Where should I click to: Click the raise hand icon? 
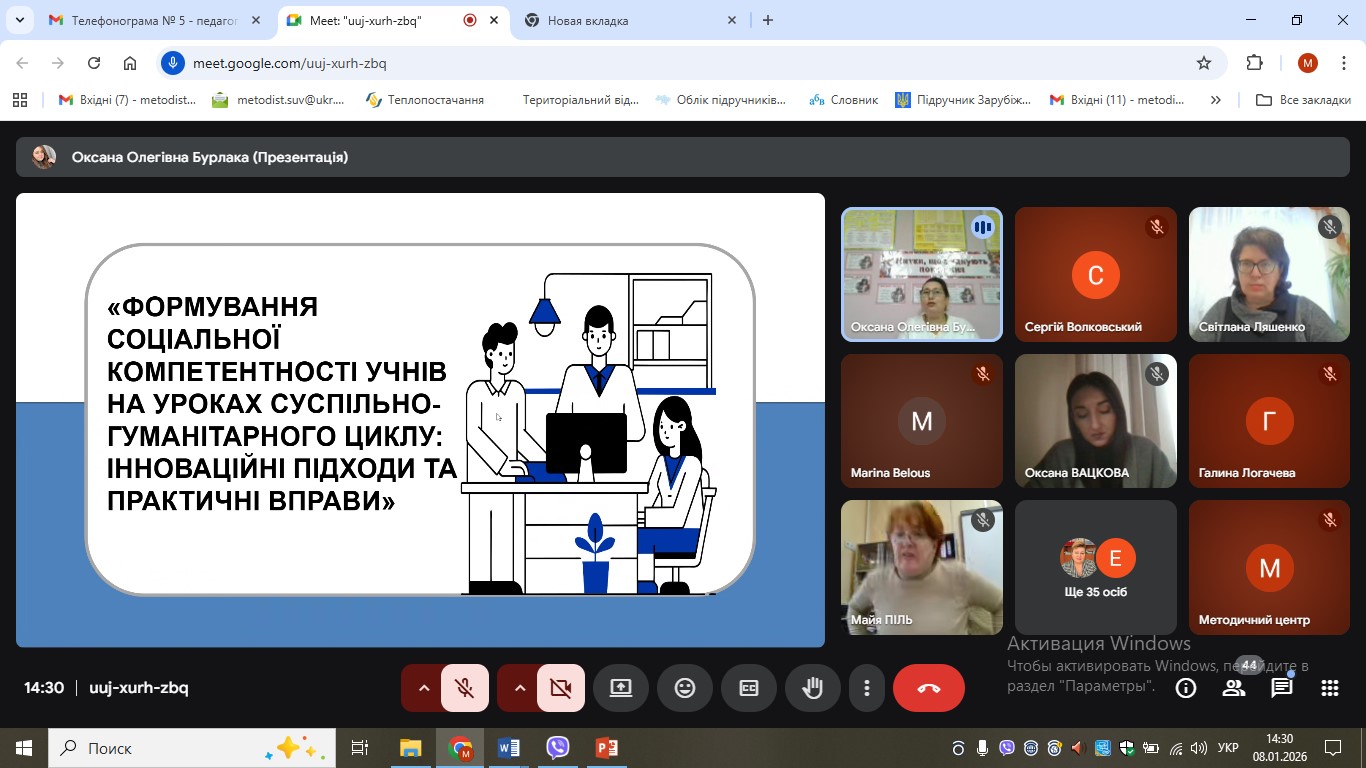(813, 688)
